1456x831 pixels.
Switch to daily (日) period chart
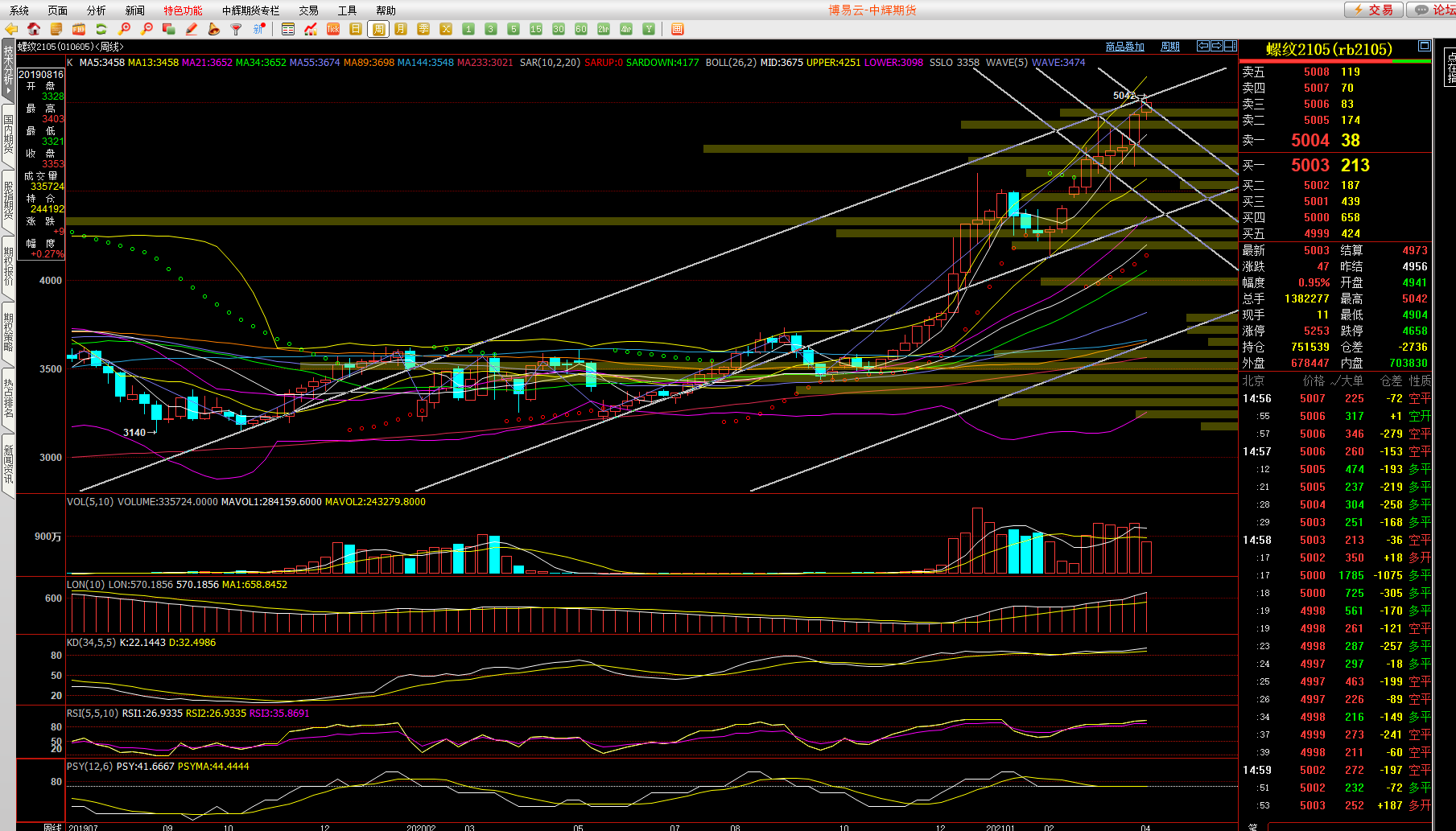[356, 29]
